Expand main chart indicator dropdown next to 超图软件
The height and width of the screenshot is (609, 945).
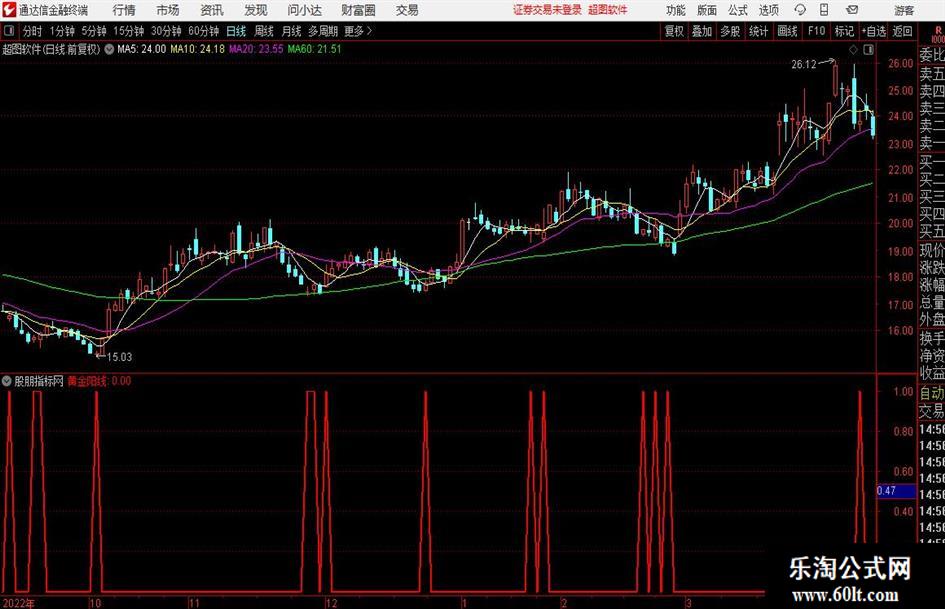point(109,49)
